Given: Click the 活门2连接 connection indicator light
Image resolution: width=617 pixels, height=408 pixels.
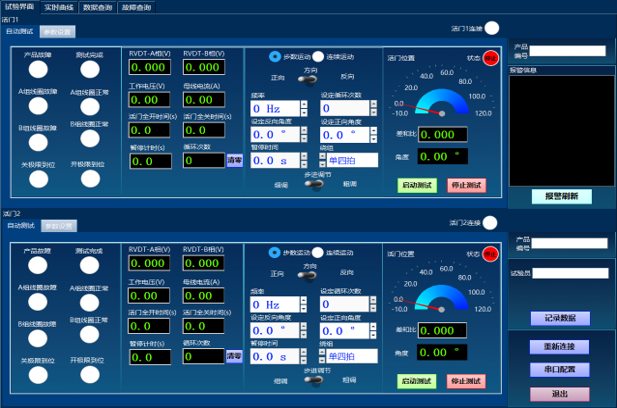Looking at the screenshot, I should point(490,223).
